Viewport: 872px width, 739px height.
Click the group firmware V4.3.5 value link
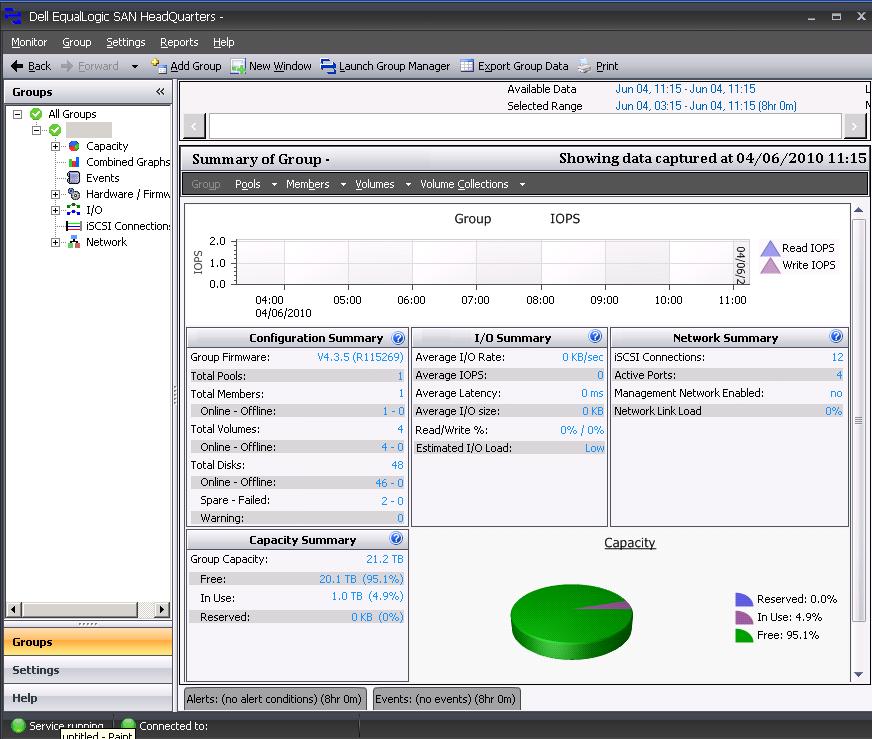tap(360, 357)
